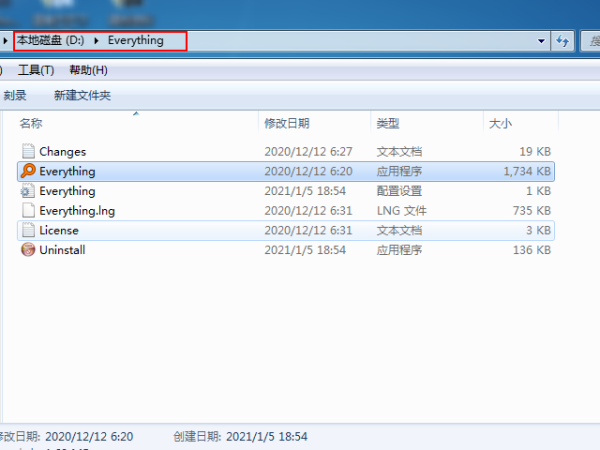Select the License file name
The image size is (600, 450).
(59, 230)
